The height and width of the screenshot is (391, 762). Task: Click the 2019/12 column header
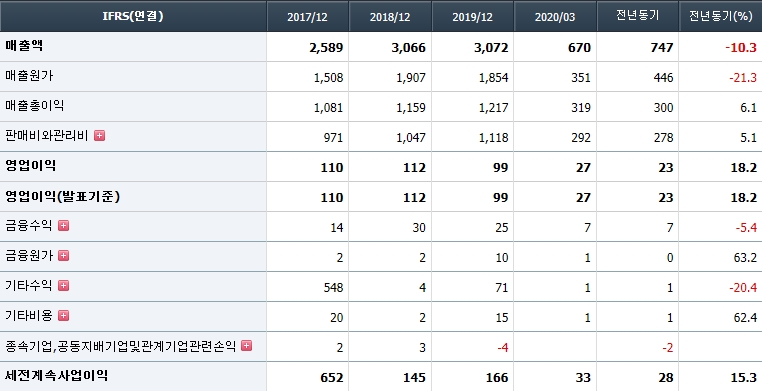472,17
